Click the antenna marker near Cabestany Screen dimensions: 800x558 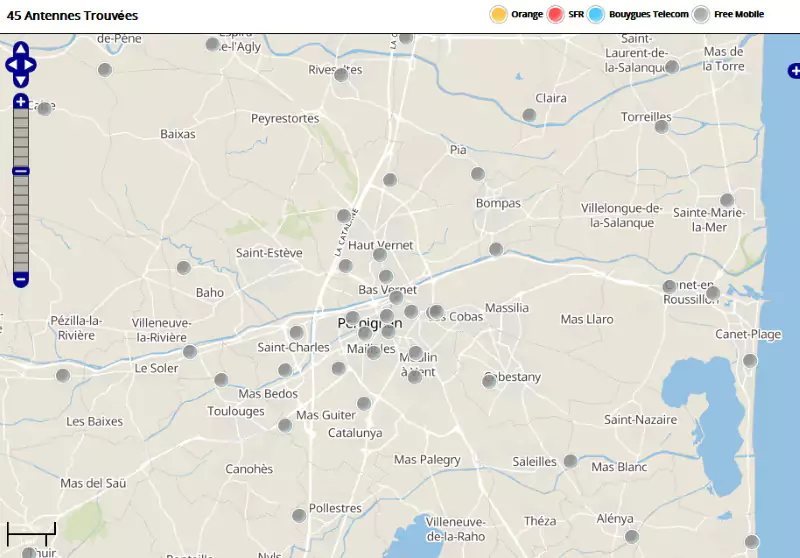489,381
